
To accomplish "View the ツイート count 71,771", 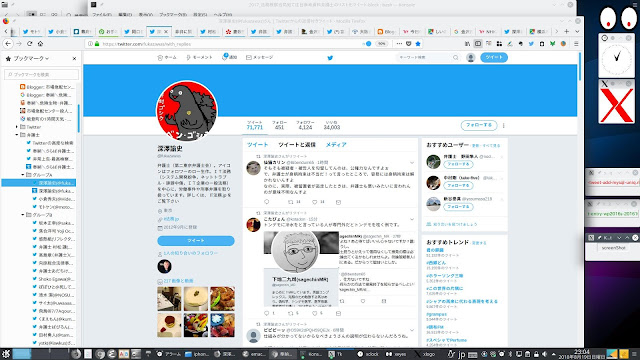I will (x=255, y=125).
